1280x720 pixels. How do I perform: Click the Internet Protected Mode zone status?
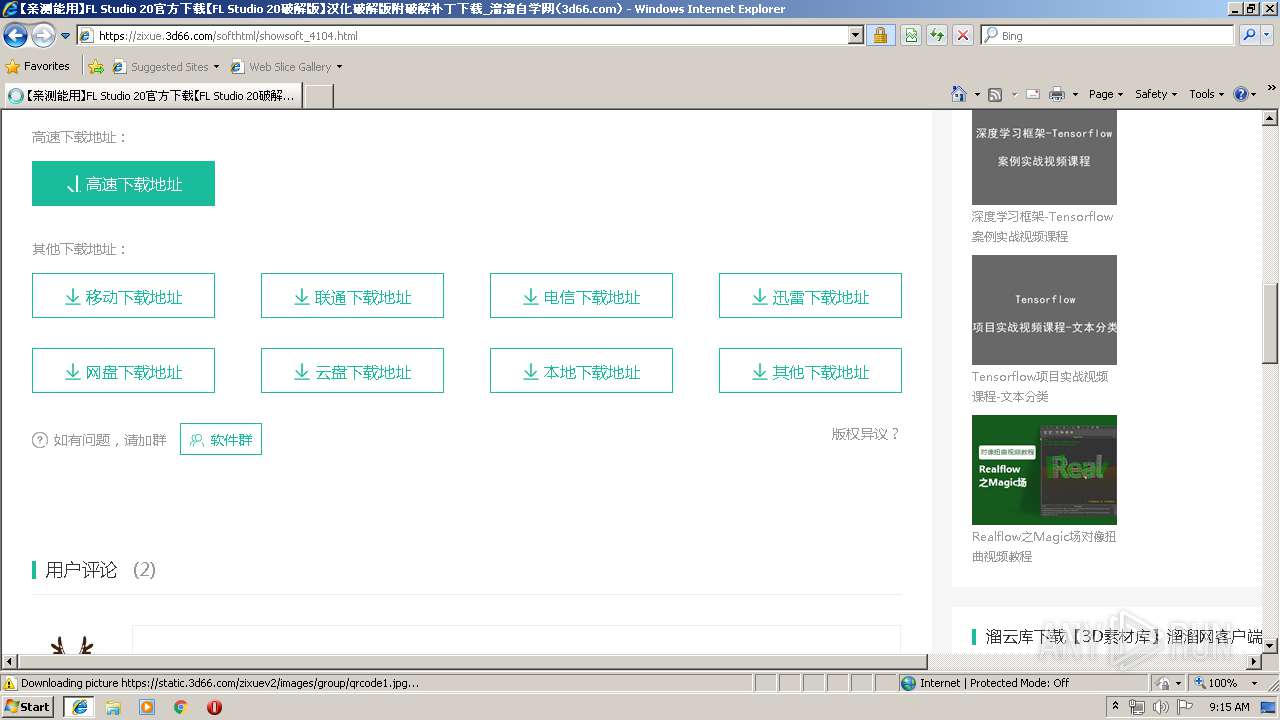[985, 683]
